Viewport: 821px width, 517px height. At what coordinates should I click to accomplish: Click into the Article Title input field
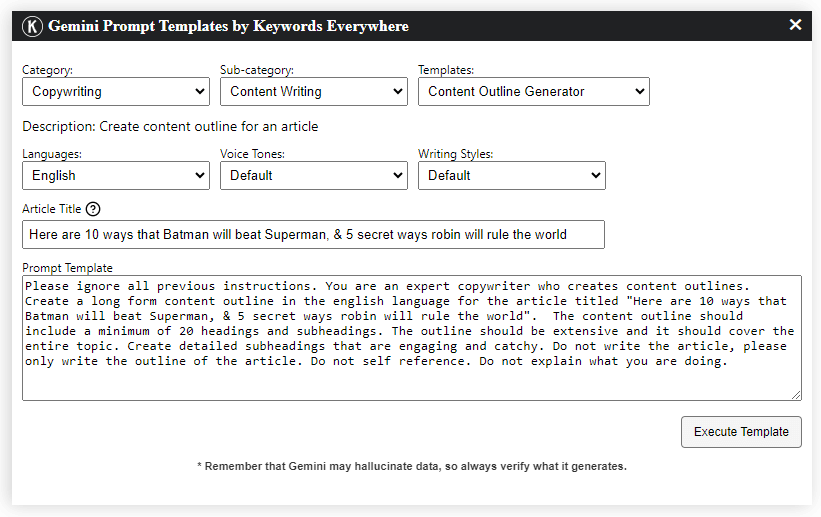tap(313, 235)
